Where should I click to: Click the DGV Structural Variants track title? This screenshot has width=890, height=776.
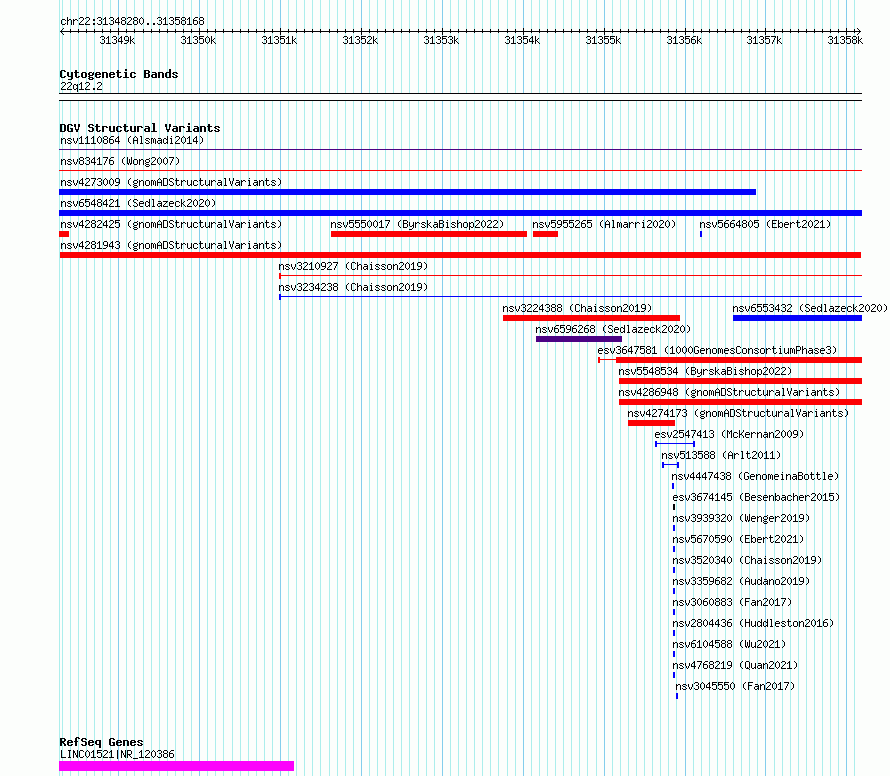(x=140, y=128)
